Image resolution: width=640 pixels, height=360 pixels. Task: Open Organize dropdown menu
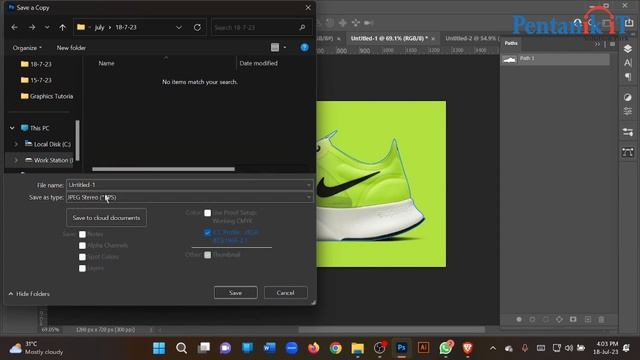[x=27, y=48]
